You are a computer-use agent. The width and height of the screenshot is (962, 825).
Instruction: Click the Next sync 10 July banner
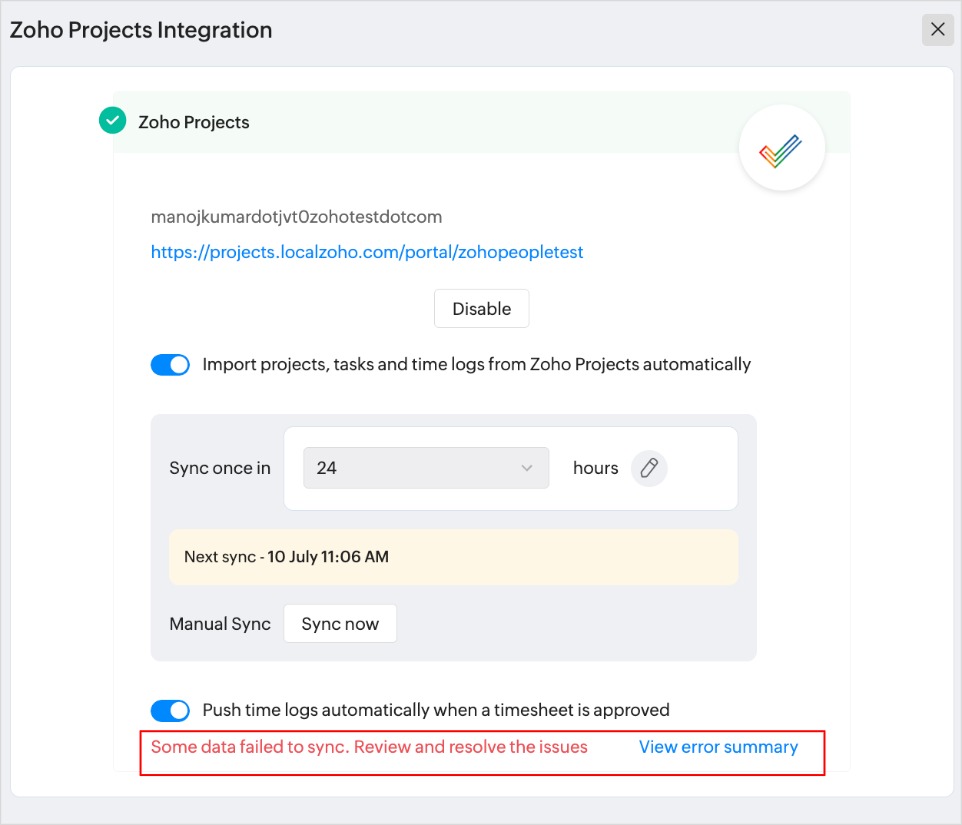point(453,557)
